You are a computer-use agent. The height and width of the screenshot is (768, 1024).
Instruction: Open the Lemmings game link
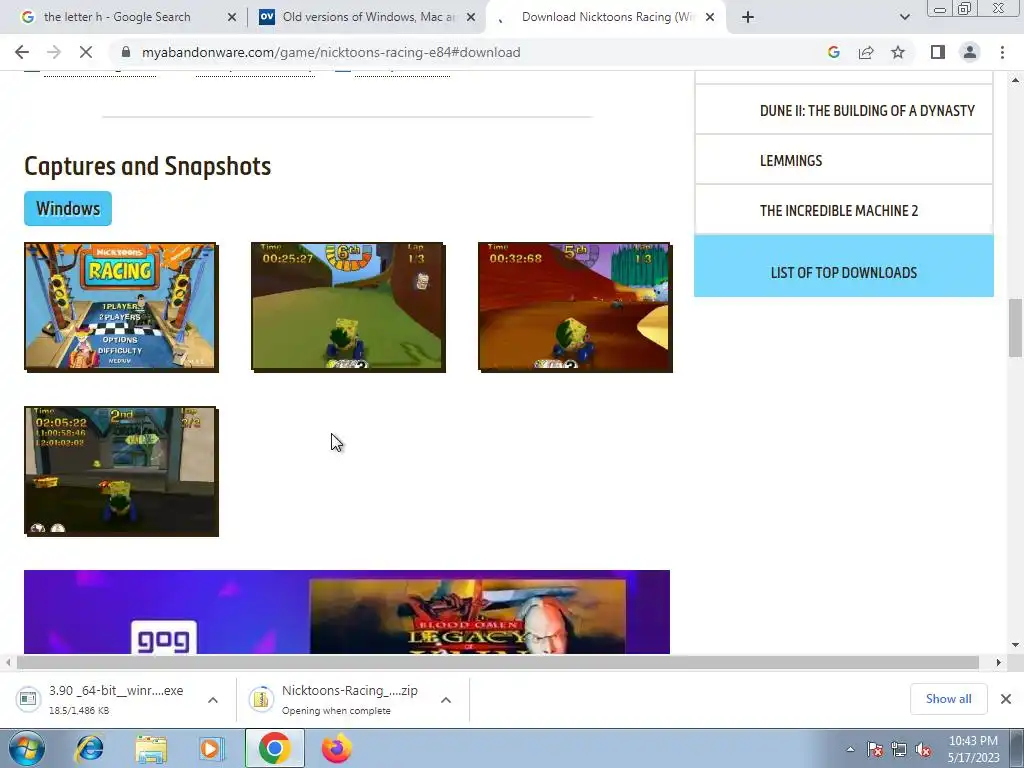click(791, 161)
